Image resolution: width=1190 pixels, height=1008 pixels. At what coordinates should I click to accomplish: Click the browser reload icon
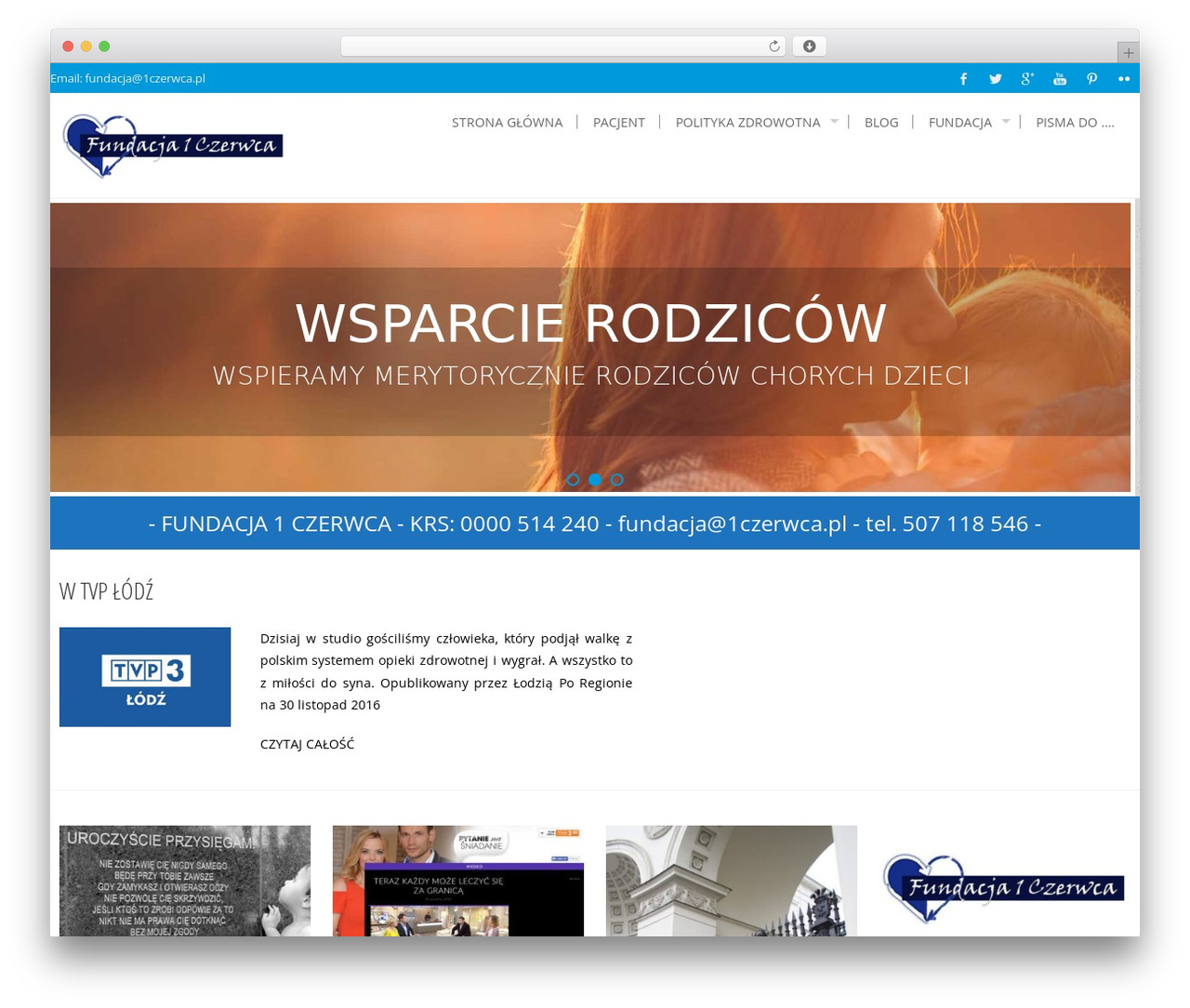point(773,46)
